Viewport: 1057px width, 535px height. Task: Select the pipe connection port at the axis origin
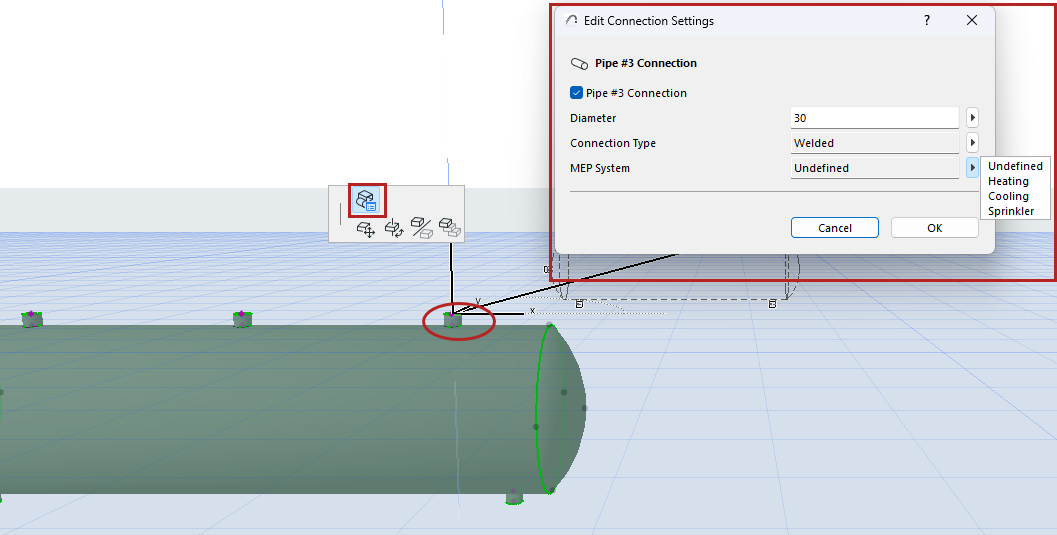click(453, 320)
